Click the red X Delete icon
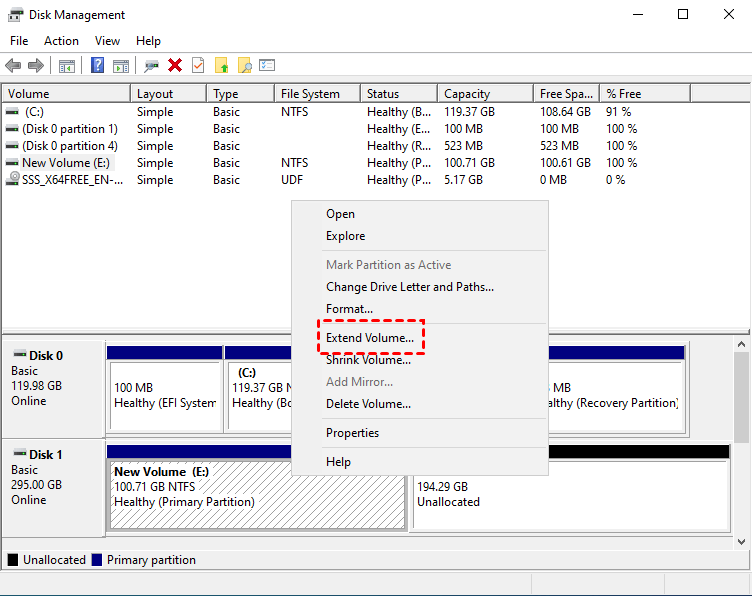 pyautogui.click(x=175, y=65)
